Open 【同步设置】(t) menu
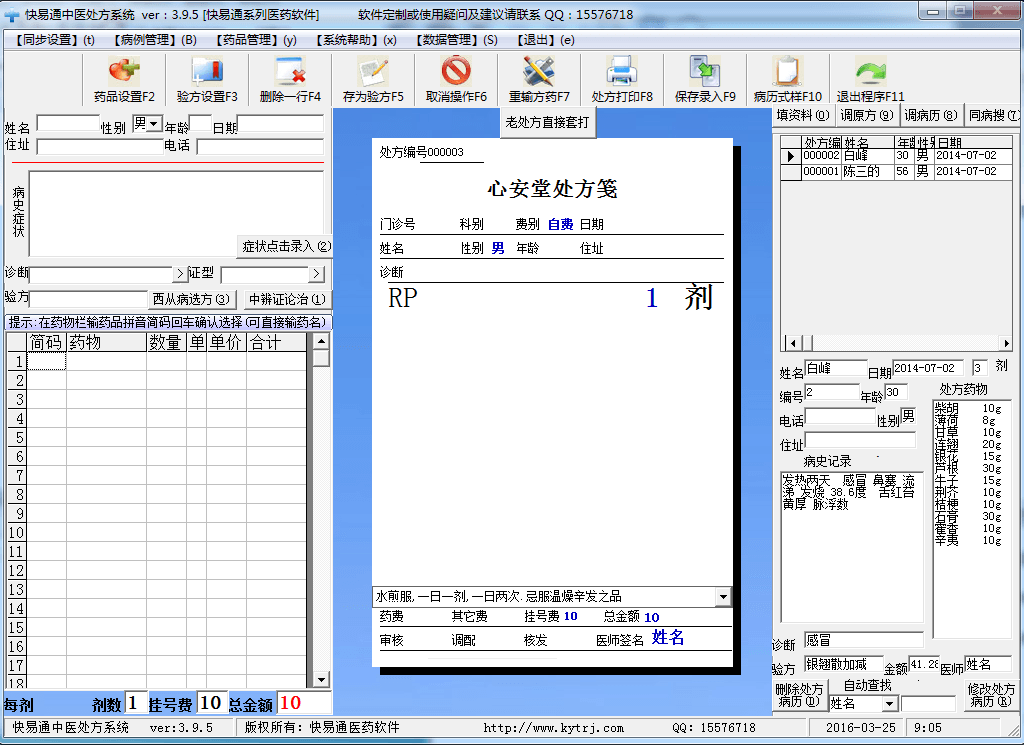1024x745 pixels. [x=55, y=40]
